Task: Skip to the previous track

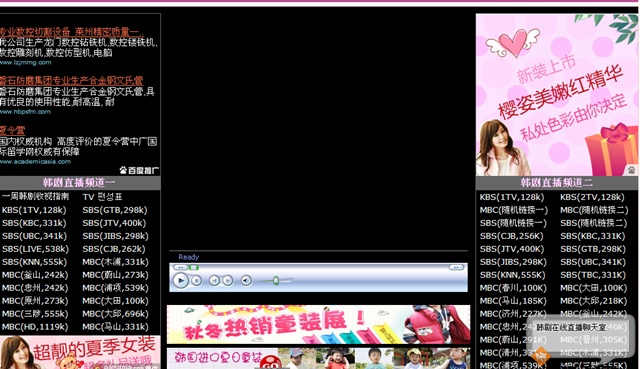Action: pos(214,280)
